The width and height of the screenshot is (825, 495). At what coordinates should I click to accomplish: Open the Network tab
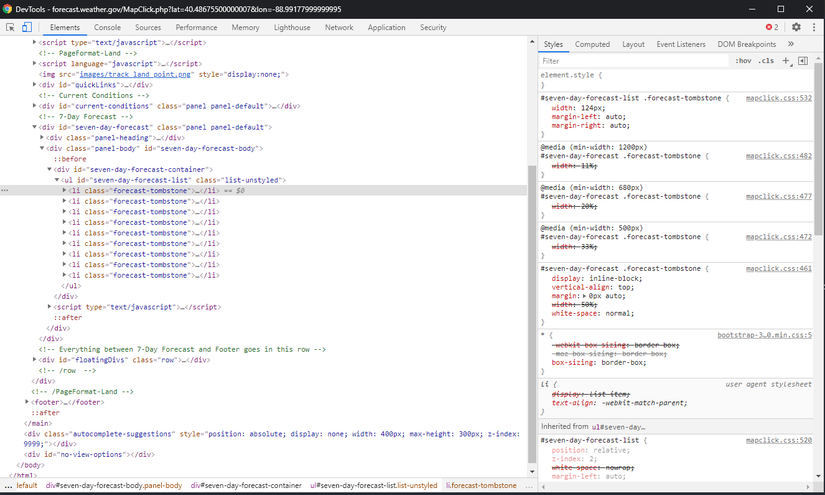click(339, 28)
